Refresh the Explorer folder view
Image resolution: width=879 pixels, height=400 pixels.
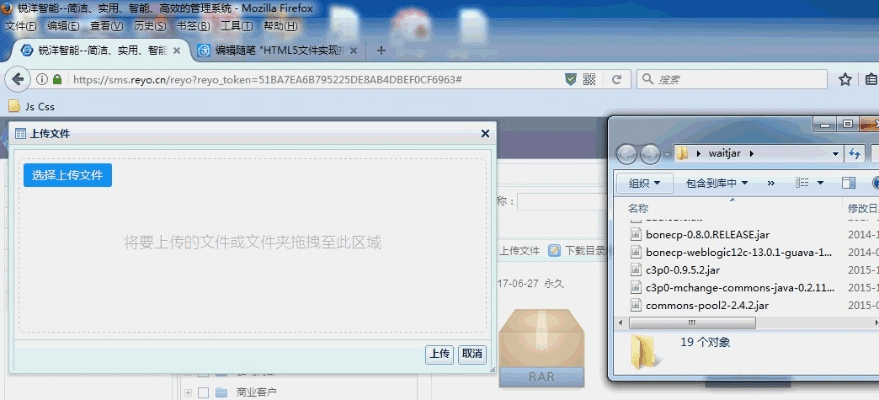[855, 154]
